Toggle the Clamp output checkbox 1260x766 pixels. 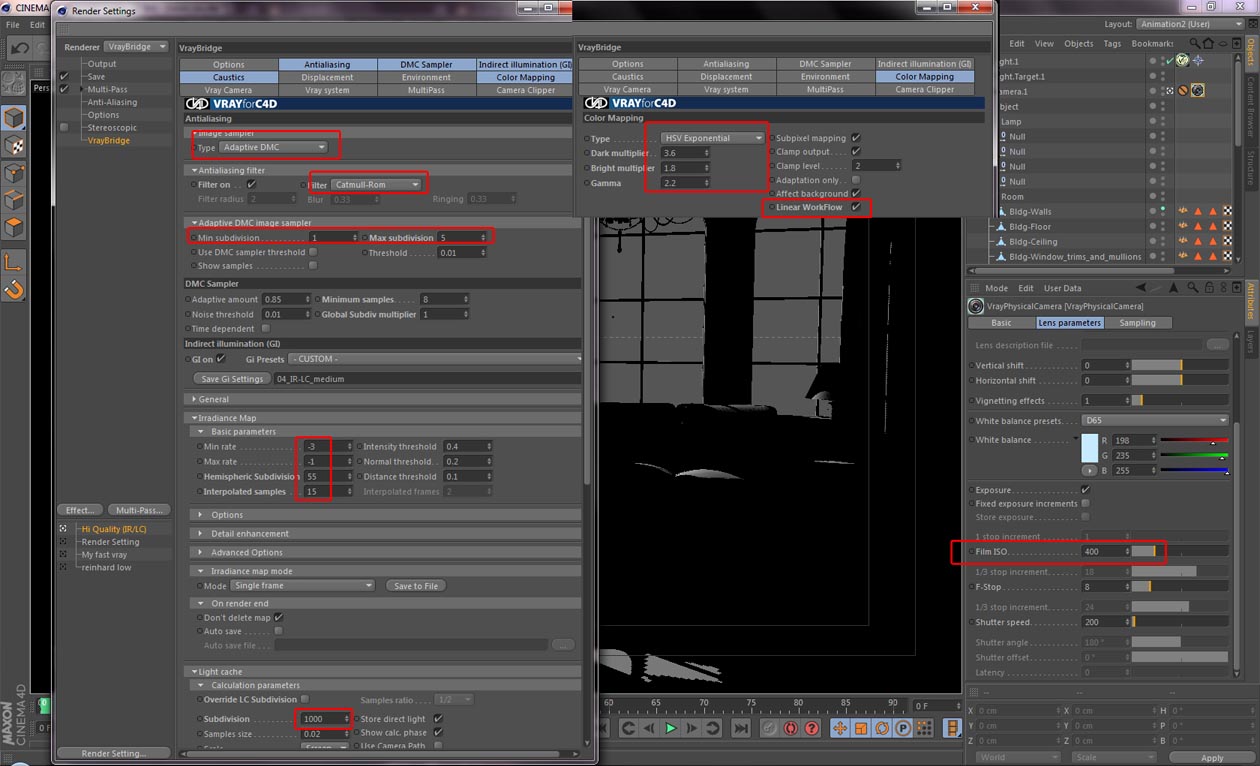[x=856, y=152]
